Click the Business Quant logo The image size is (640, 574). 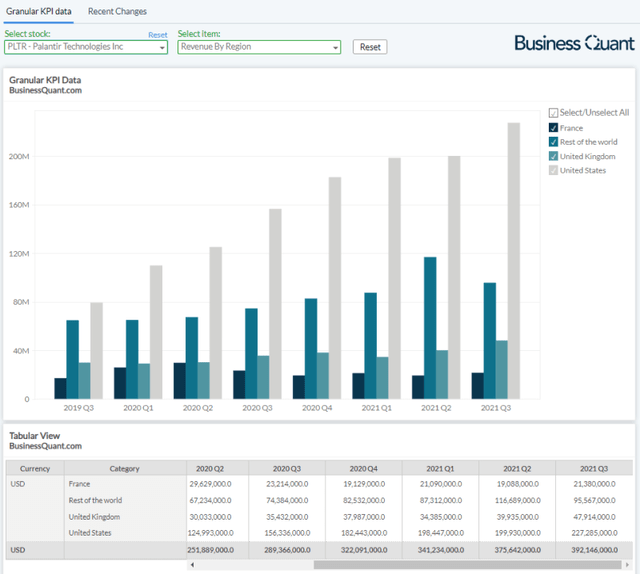point(574,43)
